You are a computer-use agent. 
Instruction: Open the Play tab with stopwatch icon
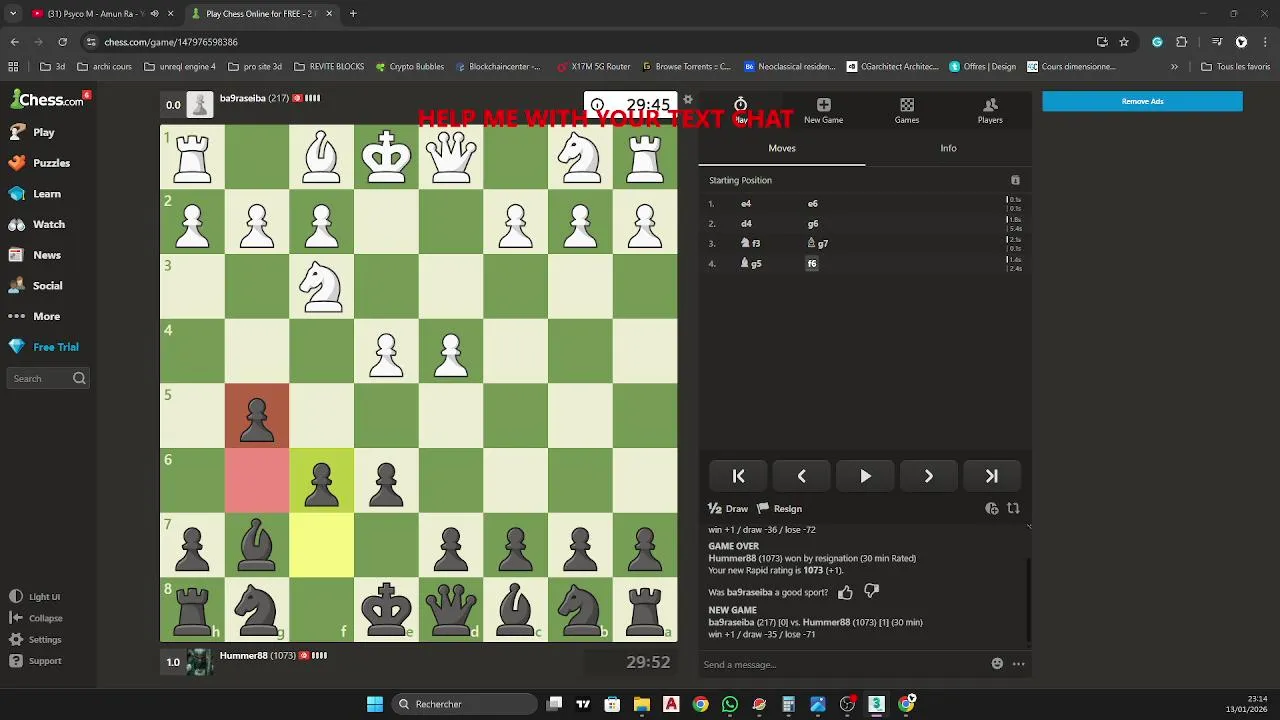pyautogui.click(x=740, y=110)
